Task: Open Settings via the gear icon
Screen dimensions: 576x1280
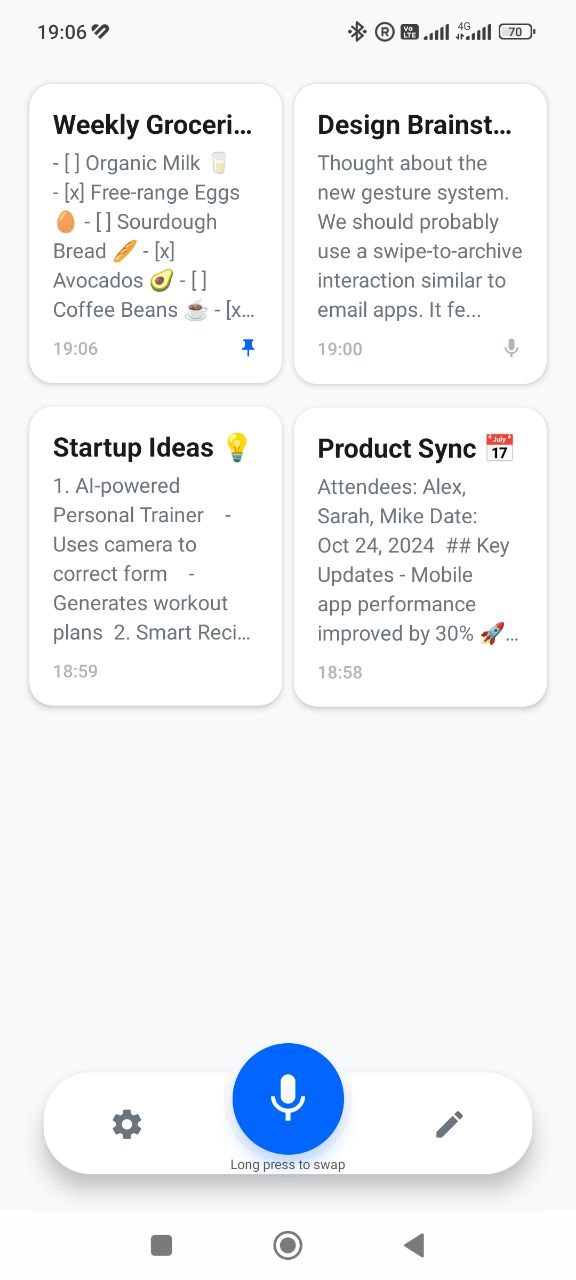Action: (x=126, y=1123)
